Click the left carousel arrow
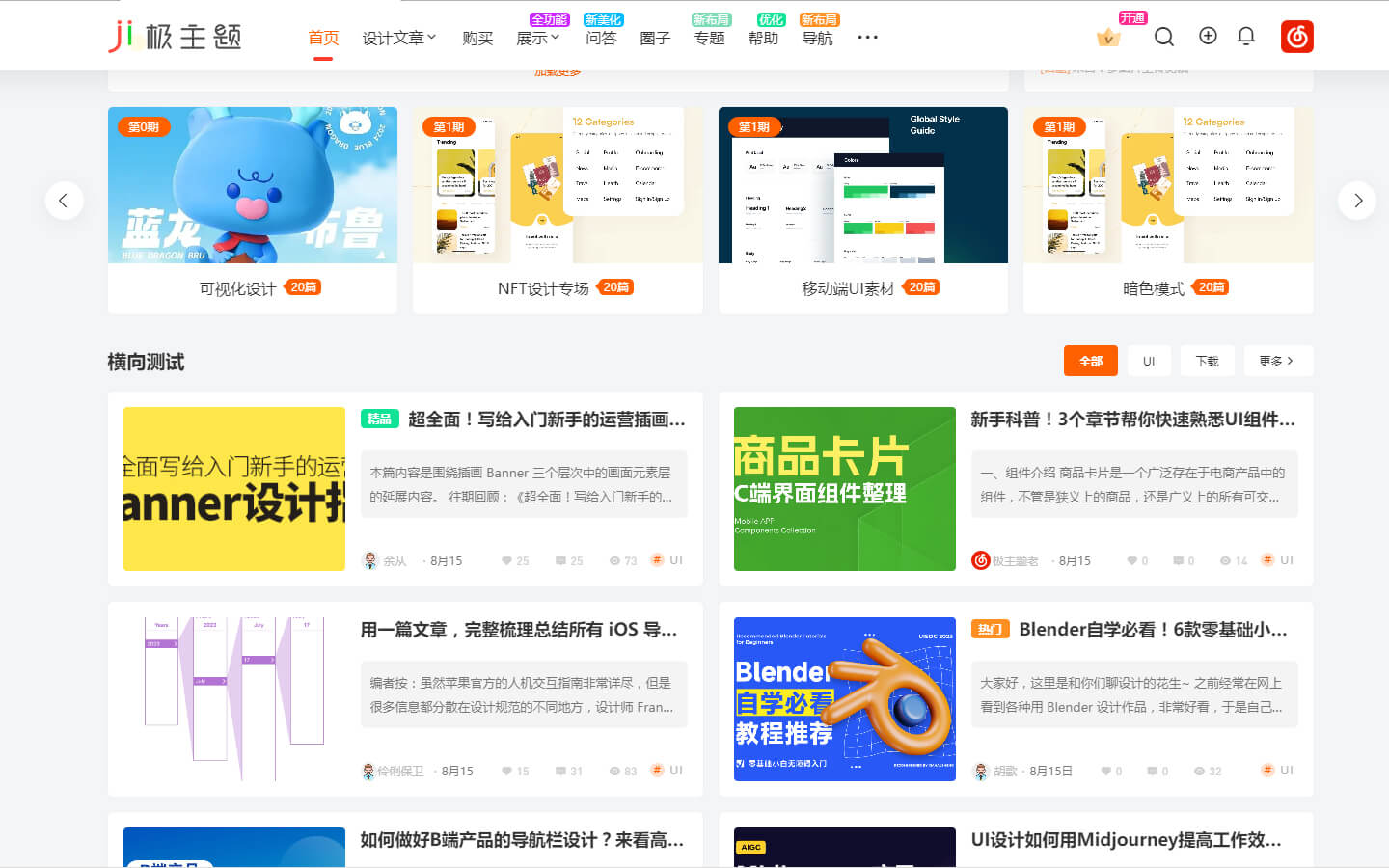Image resolution: width=1389 pixels, height=868 pixels. pyautogui.click(x=64, y=201)
